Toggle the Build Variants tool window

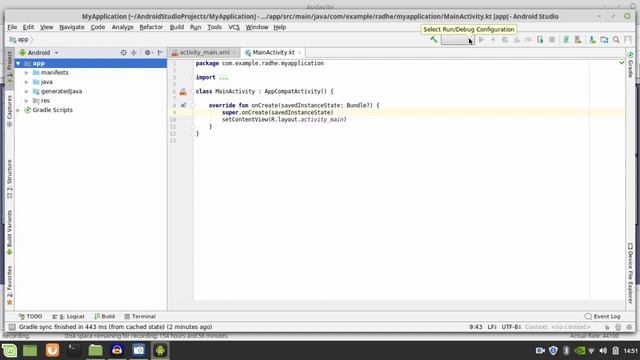pyautogui.click(x=9, y=232)
